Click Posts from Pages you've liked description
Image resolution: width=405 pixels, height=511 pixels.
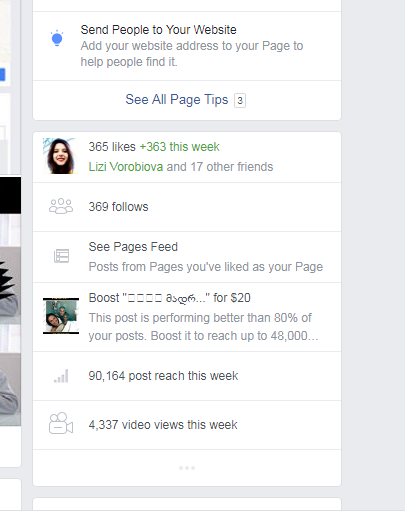pos(206,267)
